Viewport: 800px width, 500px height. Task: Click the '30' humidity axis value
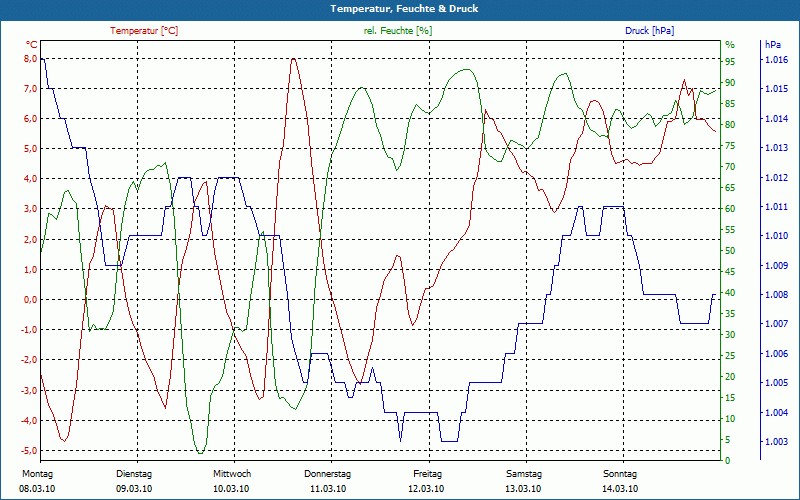tap(730, 335)
